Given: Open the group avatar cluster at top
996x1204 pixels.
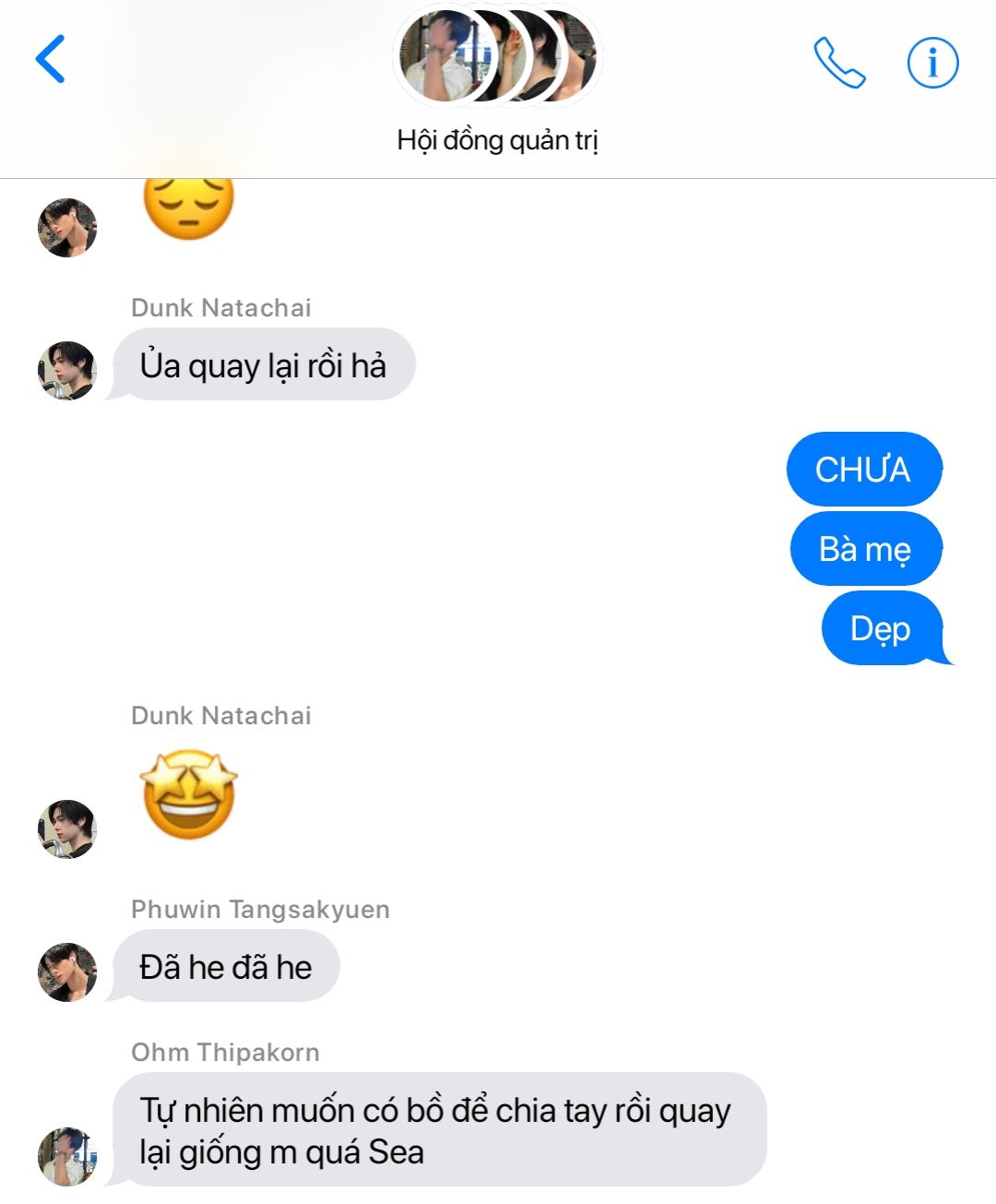Looking at the screenshot, I should (498, 55).
